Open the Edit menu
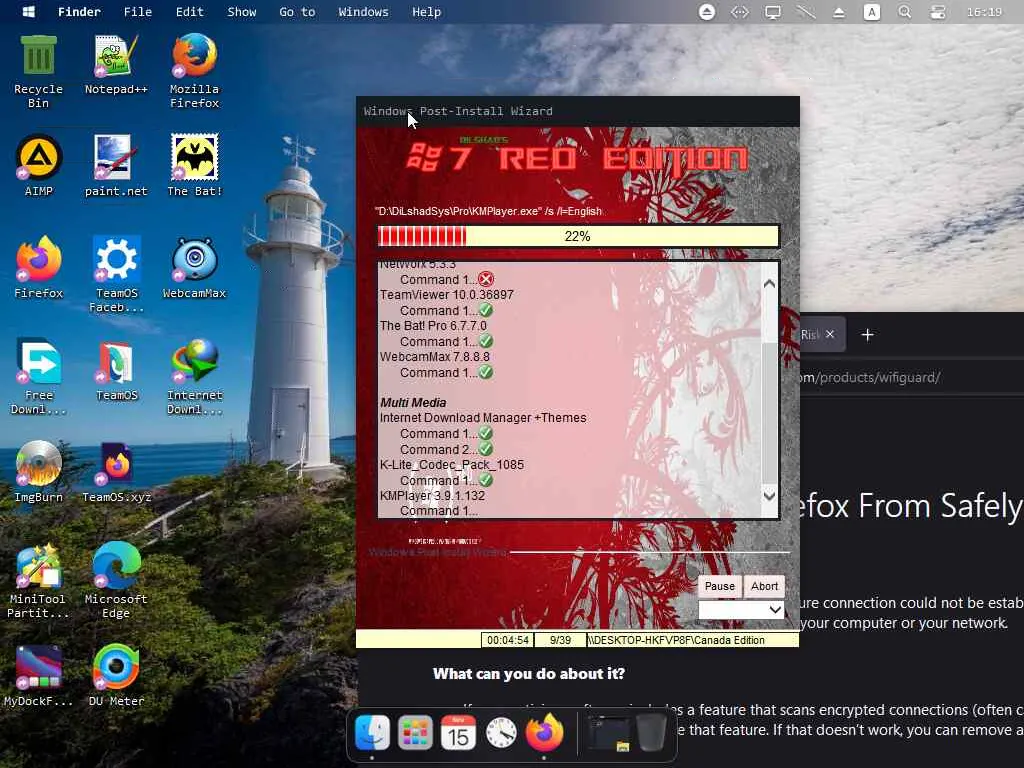The width and height of the screenshot is (1024, 768). tap(189, 12)
